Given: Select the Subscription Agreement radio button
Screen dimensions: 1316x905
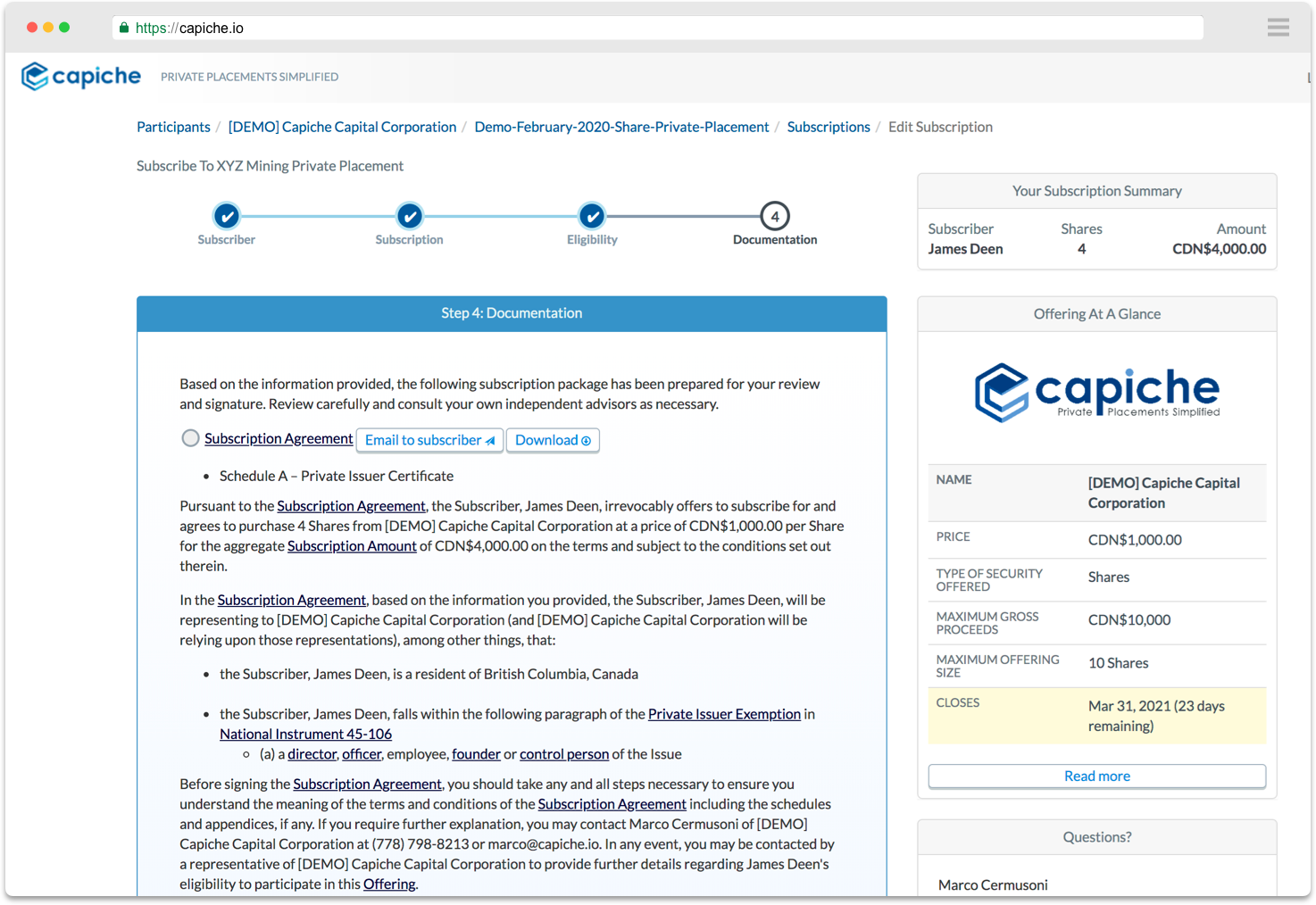Looking at the screenshot, I should (x=190, y=438).
